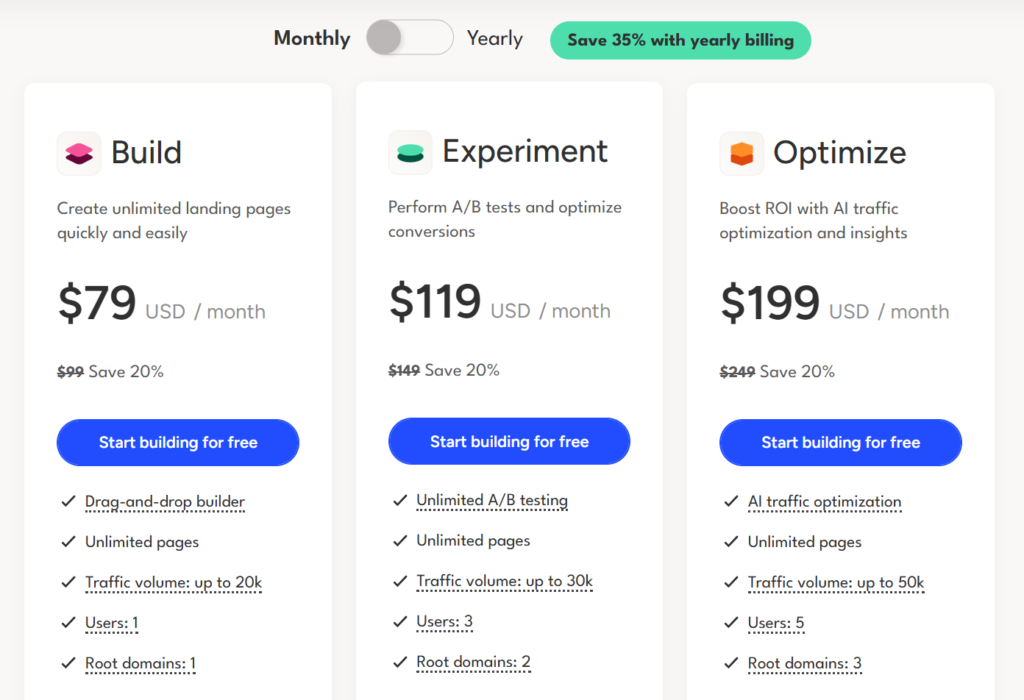The image size is (1024, 700).
Task: Start building for free on Build plan
Action: coord(178,443)
